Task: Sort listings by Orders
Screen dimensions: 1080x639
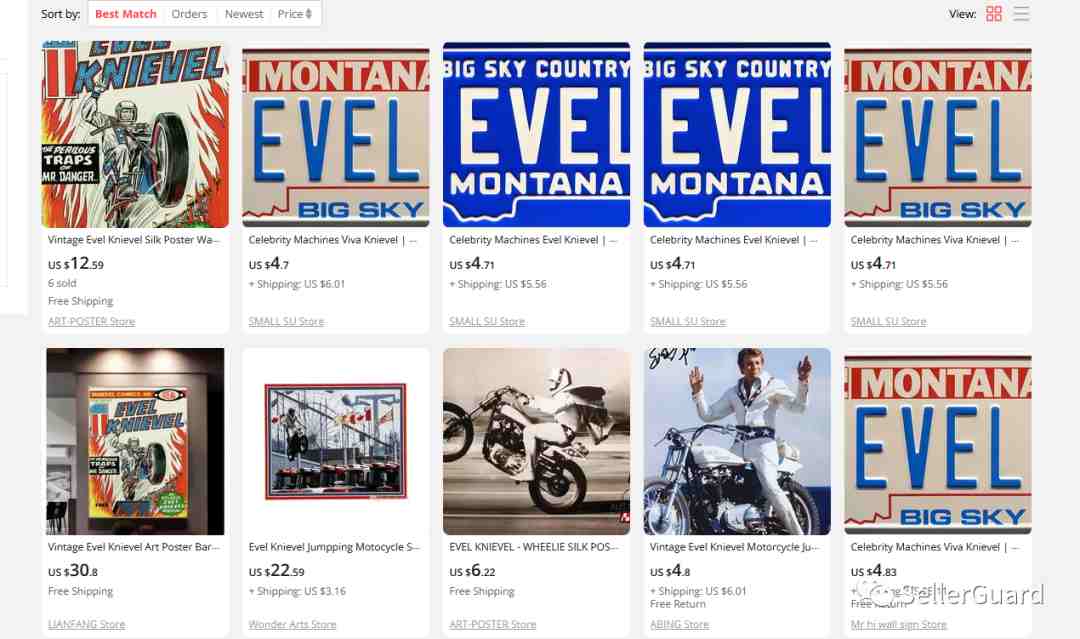Action: pos(189,14)
